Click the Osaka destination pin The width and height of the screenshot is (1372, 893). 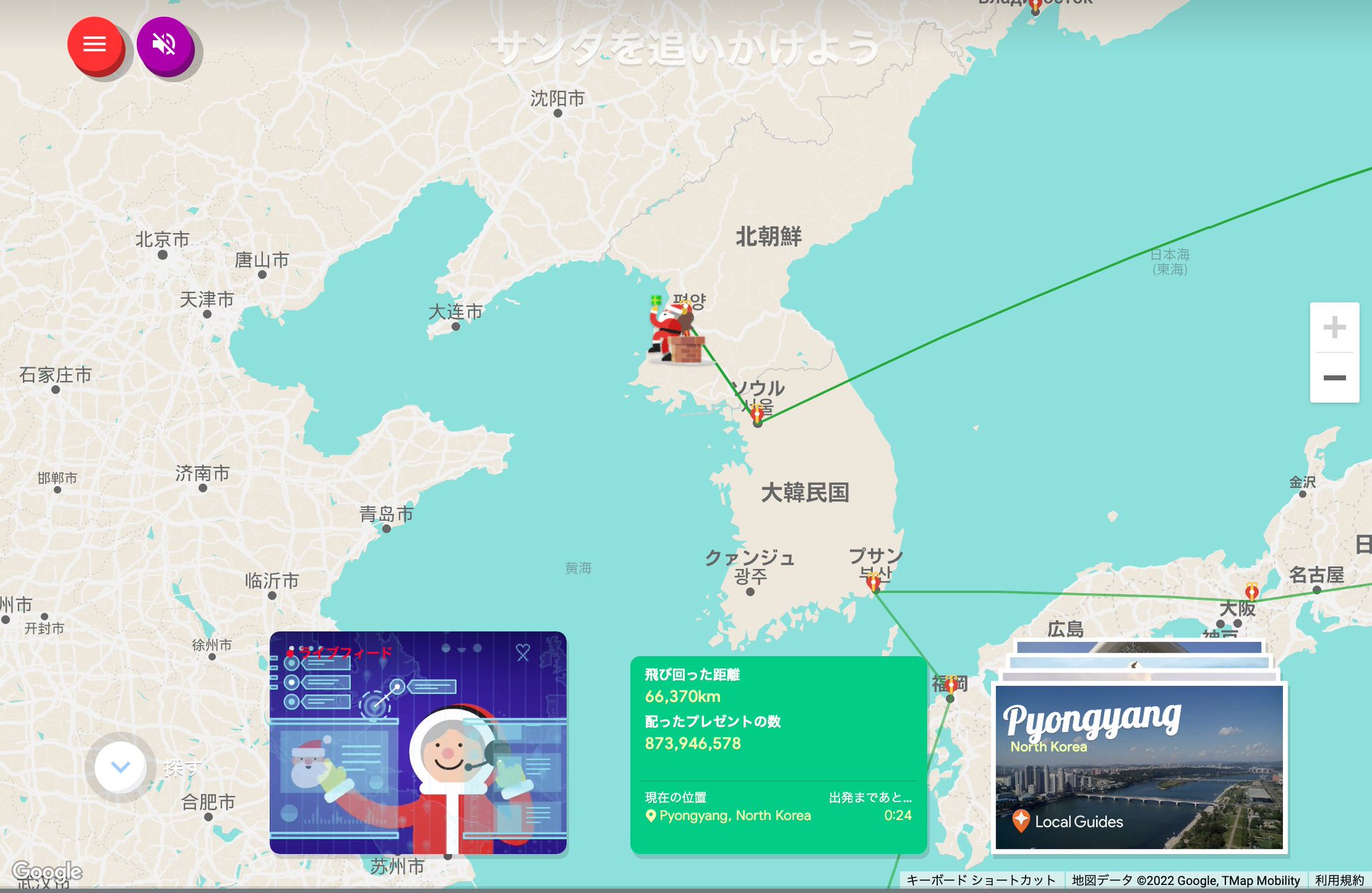[1251, 592]
